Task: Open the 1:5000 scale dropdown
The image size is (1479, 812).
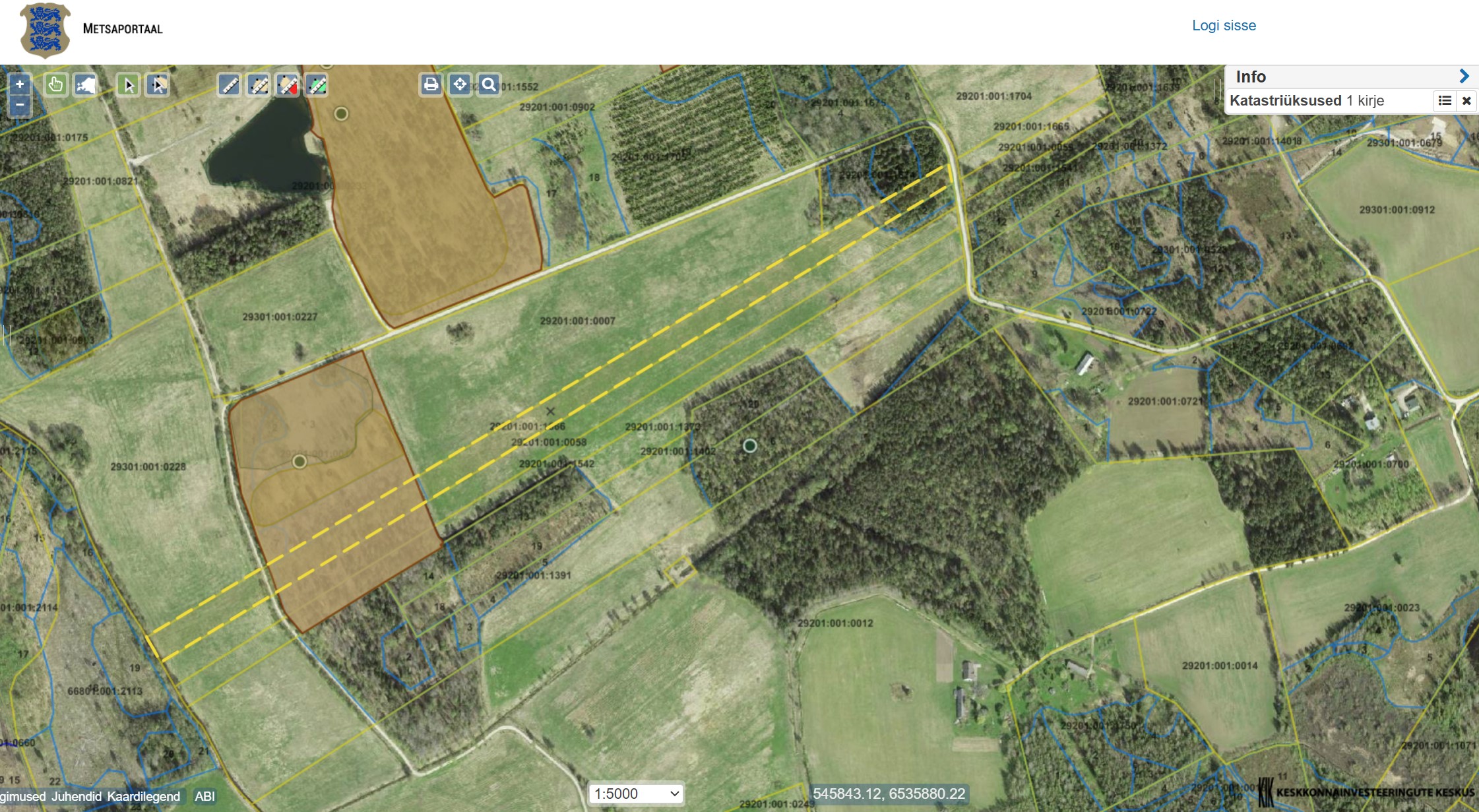Action: click(636, 794)
